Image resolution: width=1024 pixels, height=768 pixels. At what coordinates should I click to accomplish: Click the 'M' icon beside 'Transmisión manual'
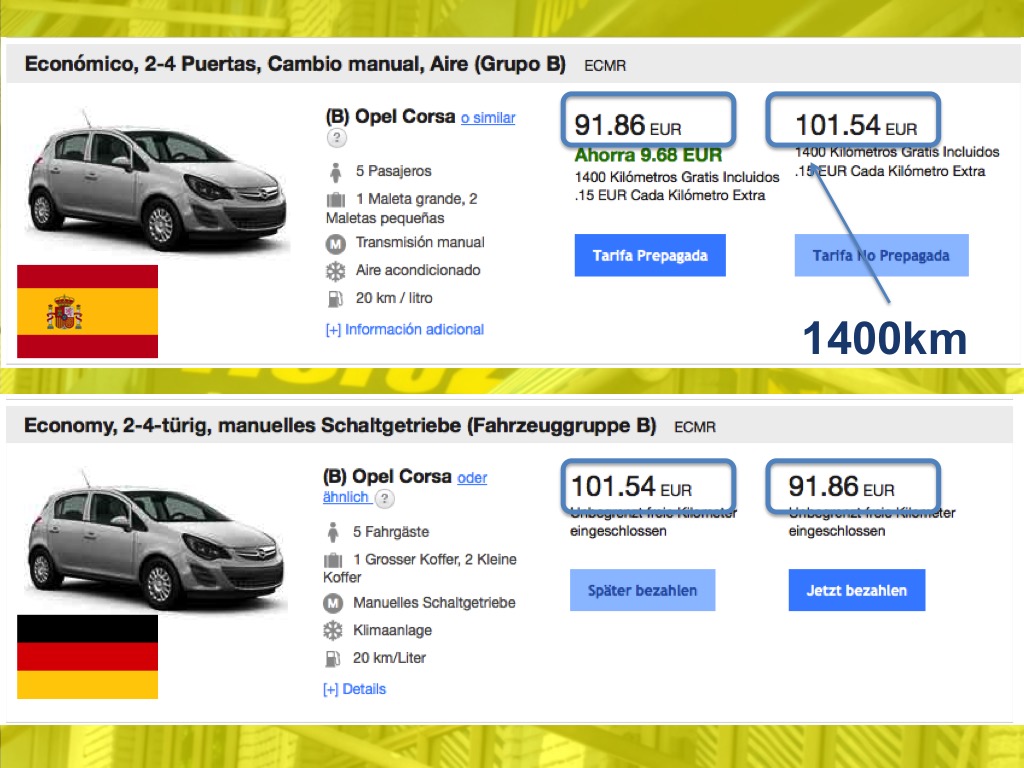tap(335, 243)
